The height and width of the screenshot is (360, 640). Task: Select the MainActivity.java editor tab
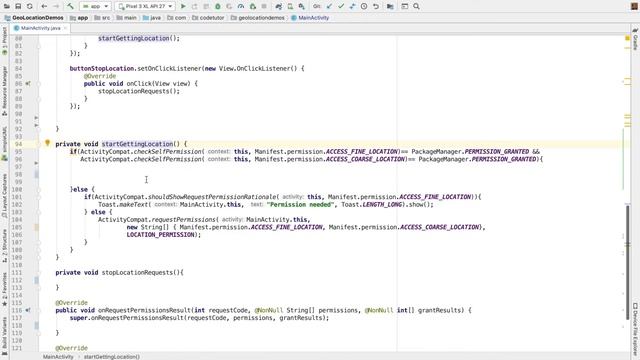[x=40, y=28]
